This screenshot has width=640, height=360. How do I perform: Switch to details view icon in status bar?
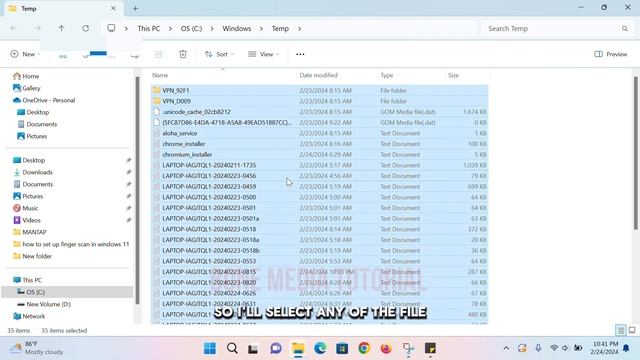pos(621,330)
